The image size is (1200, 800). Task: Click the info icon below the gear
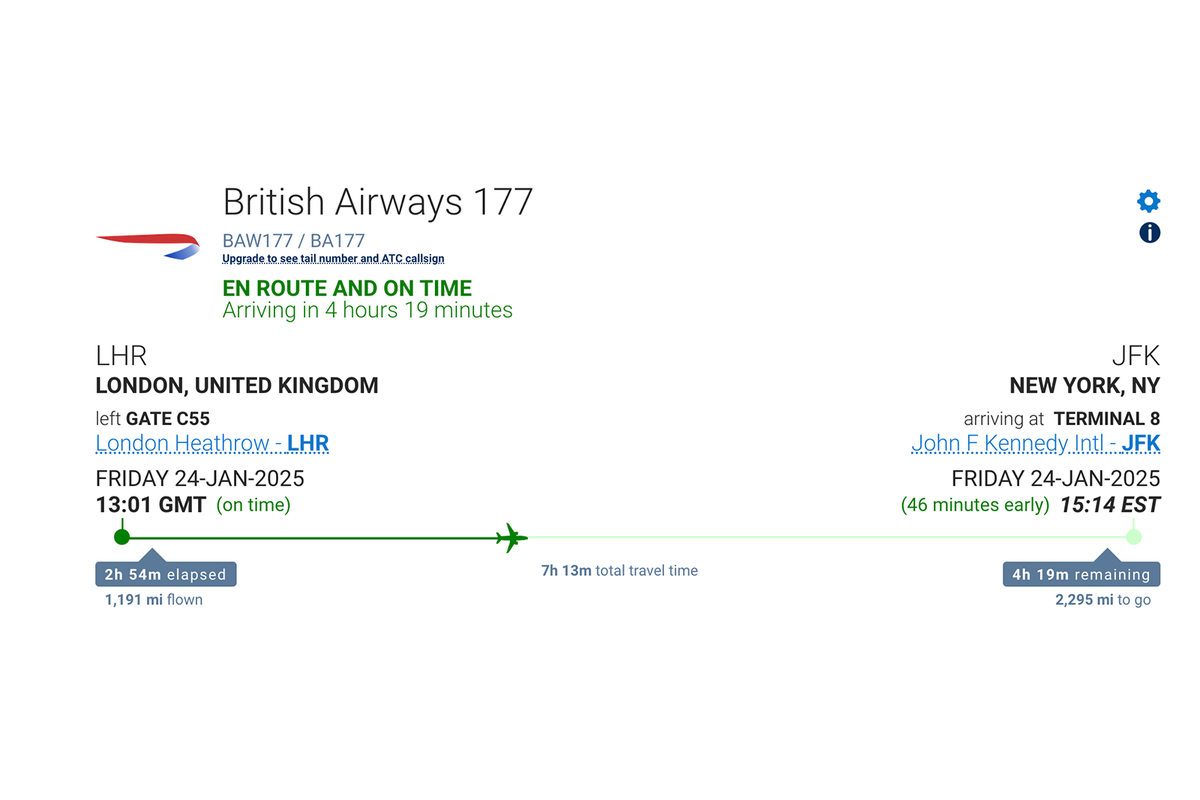tap(1148, 233)
